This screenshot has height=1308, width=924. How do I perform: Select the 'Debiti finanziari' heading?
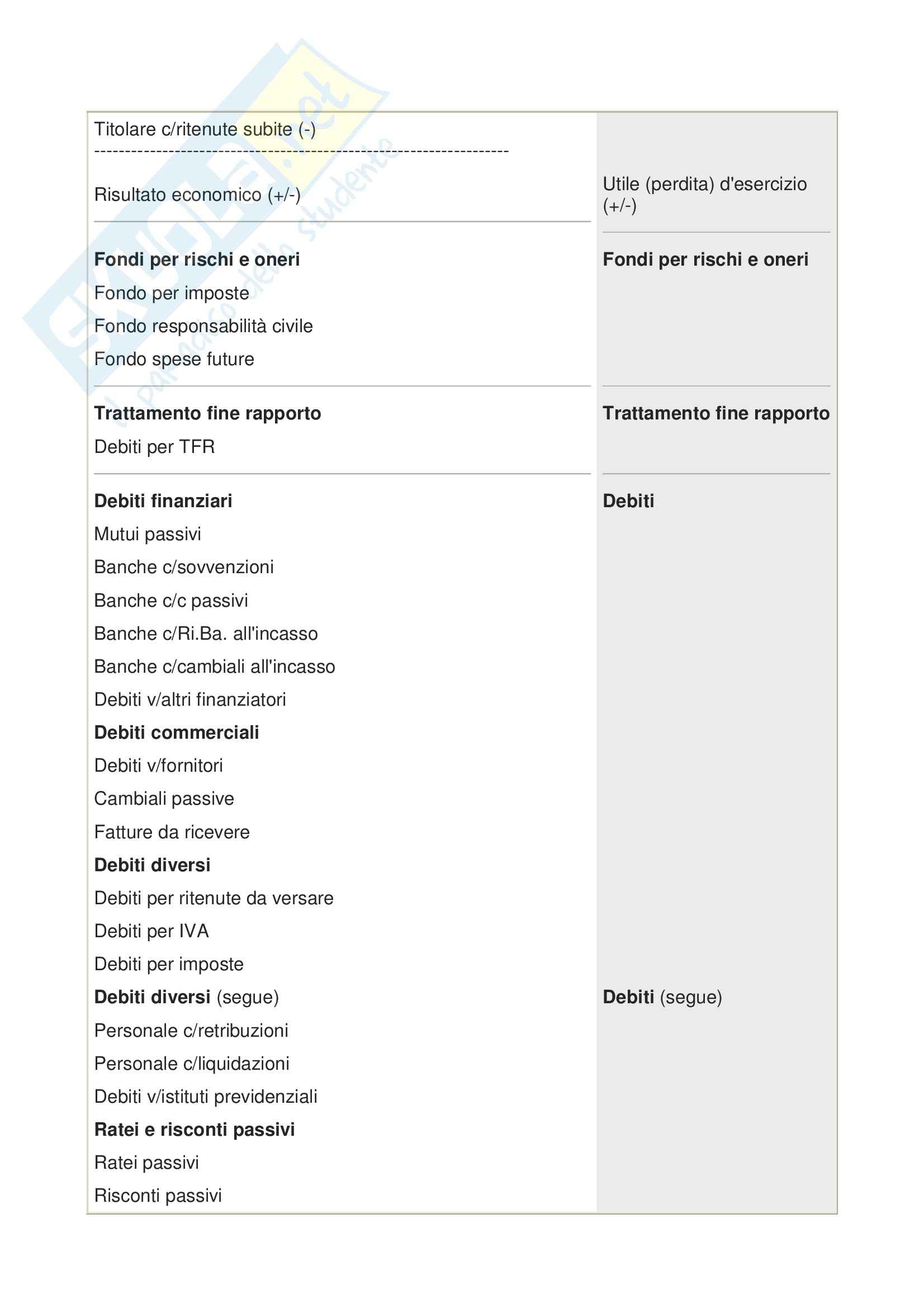[x=163, y=501]
